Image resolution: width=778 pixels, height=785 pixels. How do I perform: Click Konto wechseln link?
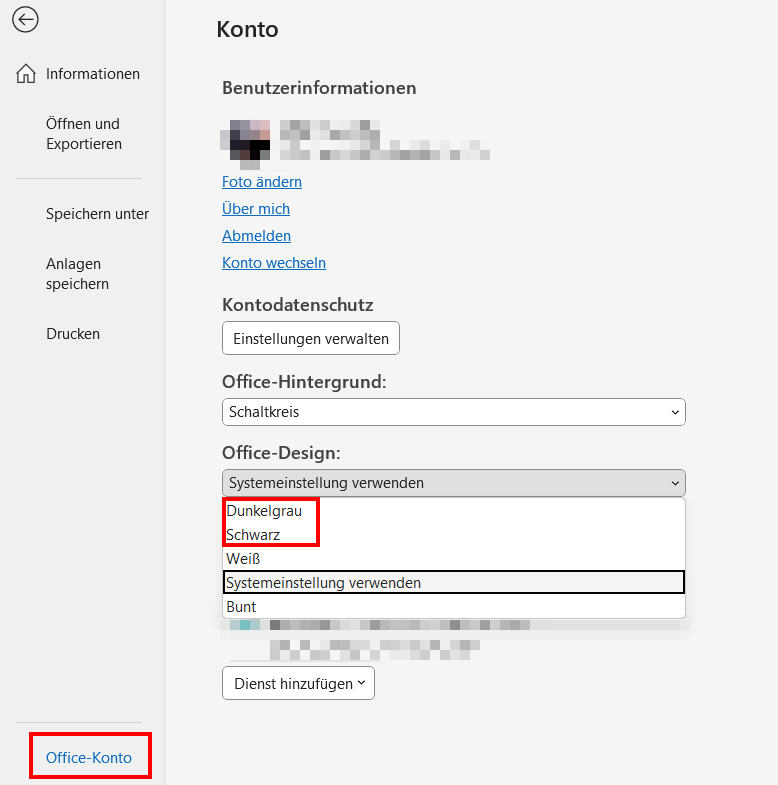coord(274,263)
